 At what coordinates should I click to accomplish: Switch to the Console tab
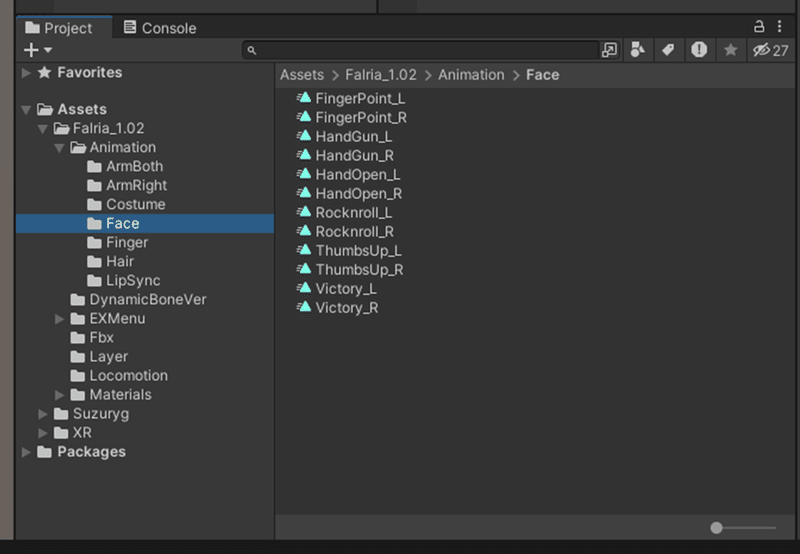(x=159, y=28)
